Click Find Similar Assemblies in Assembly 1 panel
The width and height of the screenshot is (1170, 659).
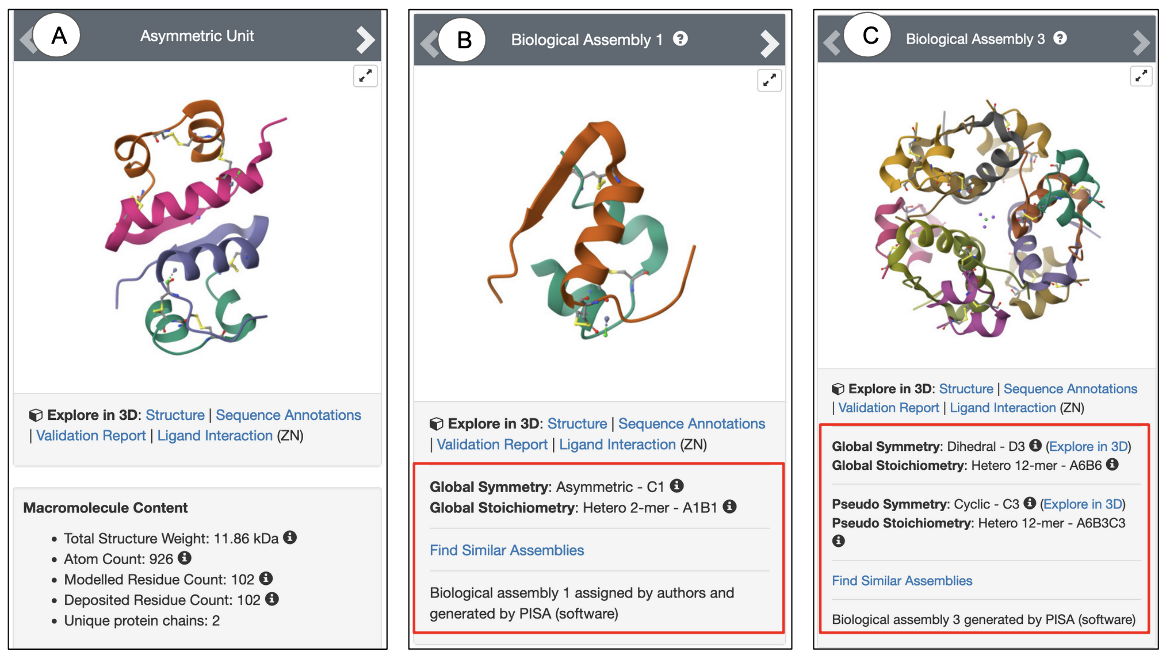pos(507,550)
